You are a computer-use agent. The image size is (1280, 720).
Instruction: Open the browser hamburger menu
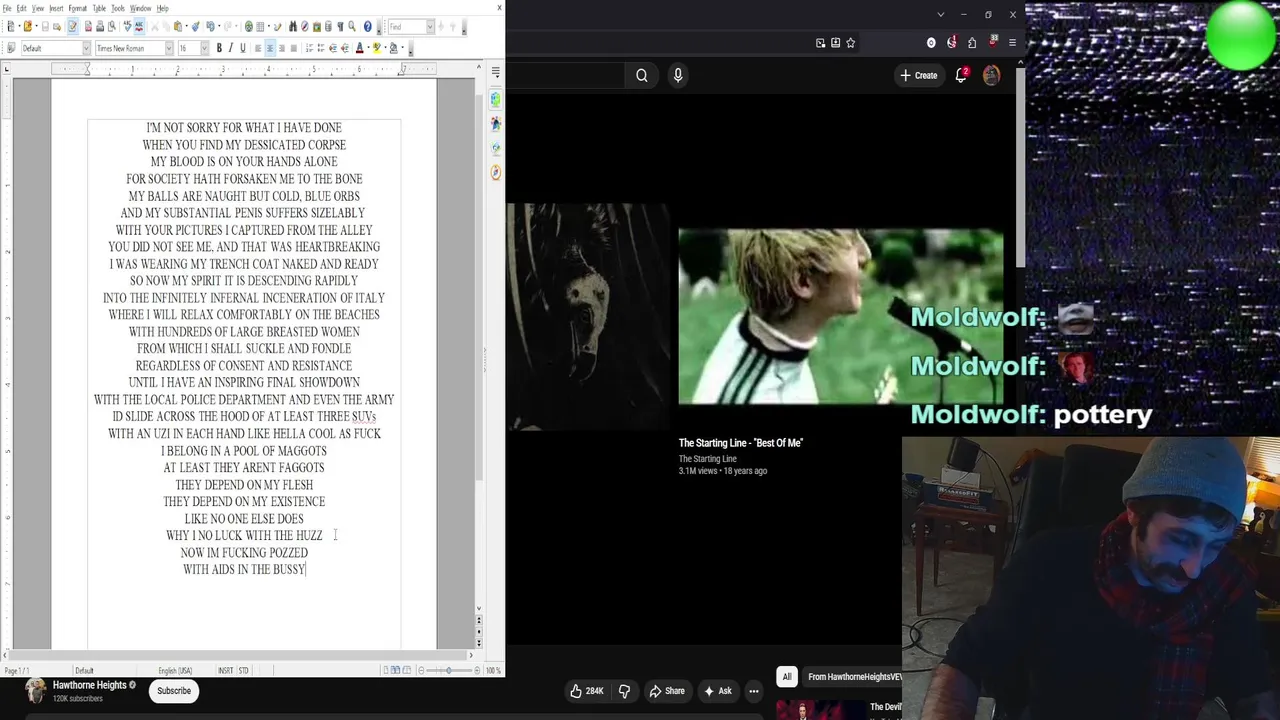tap(1012, 43)
